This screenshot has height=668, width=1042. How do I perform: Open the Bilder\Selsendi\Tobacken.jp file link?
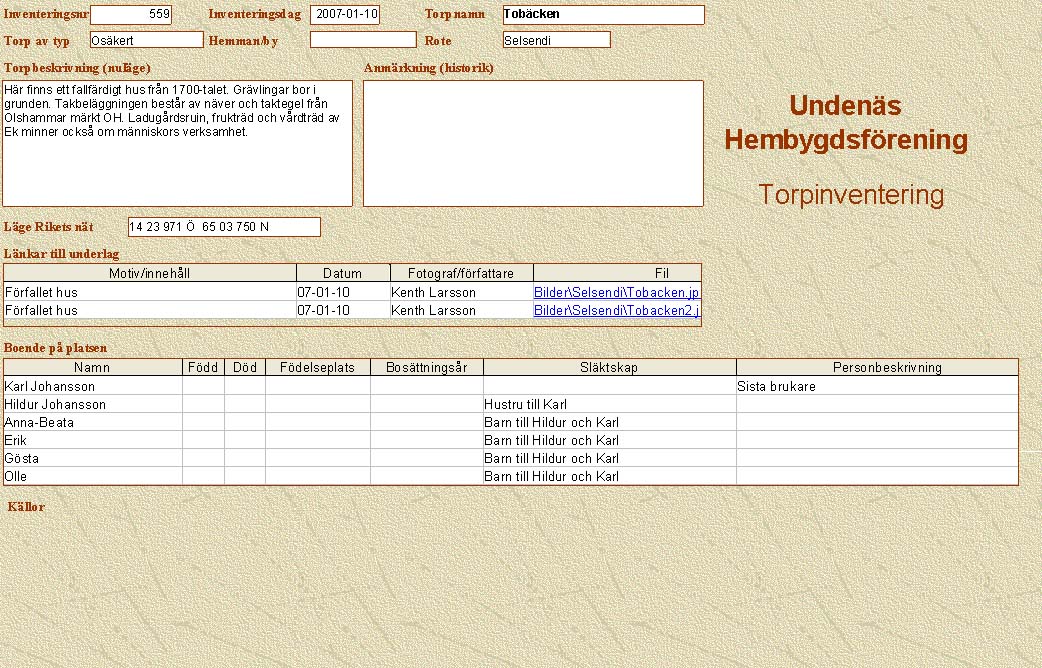tap(616, 293)
